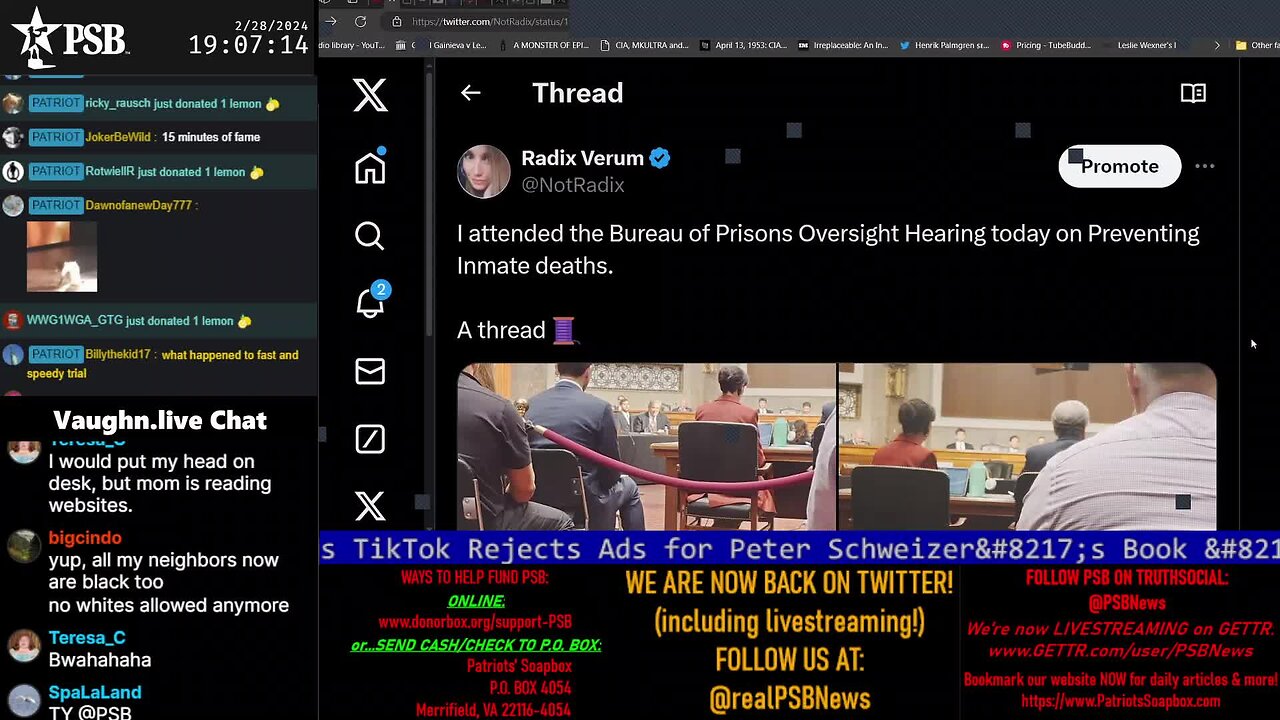
Task: Click bigcindo's avatar in Vaughn chat
Action: pyautogui.click(x=24, y=545)
